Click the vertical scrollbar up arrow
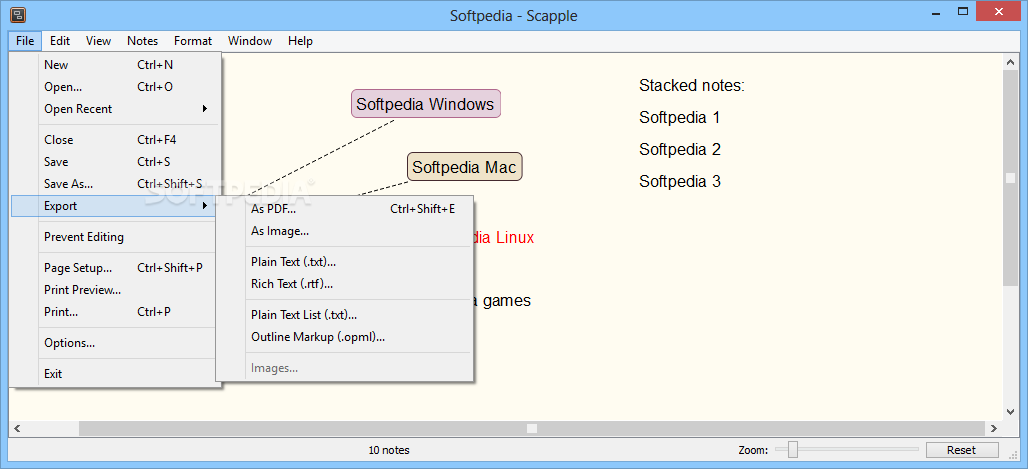Viewport: 1028px width, 469px height. tap(1010, 62)
